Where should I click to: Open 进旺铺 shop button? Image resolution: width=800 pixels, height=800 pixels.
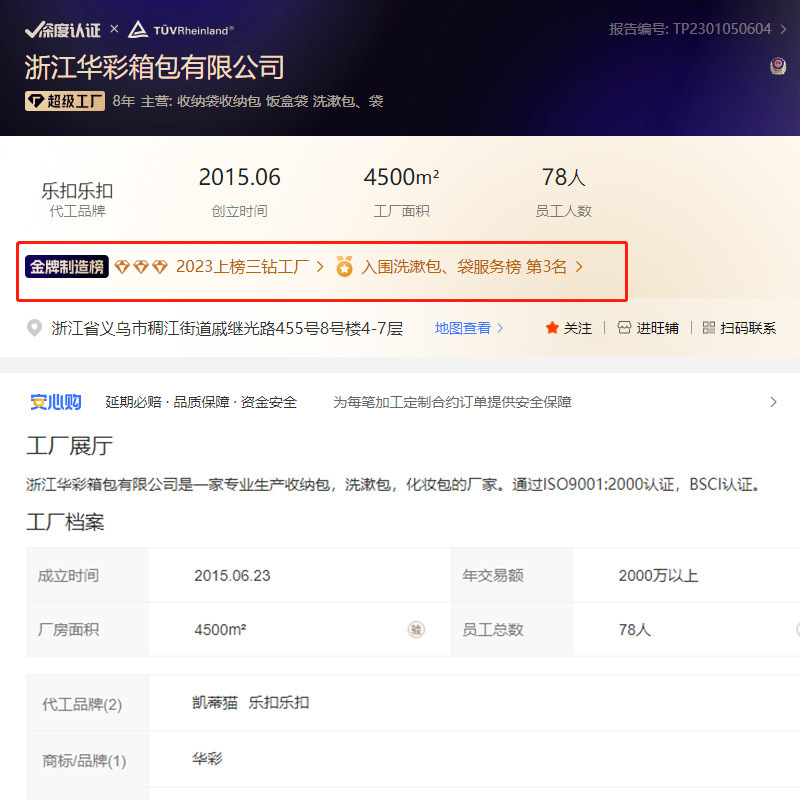647,328
